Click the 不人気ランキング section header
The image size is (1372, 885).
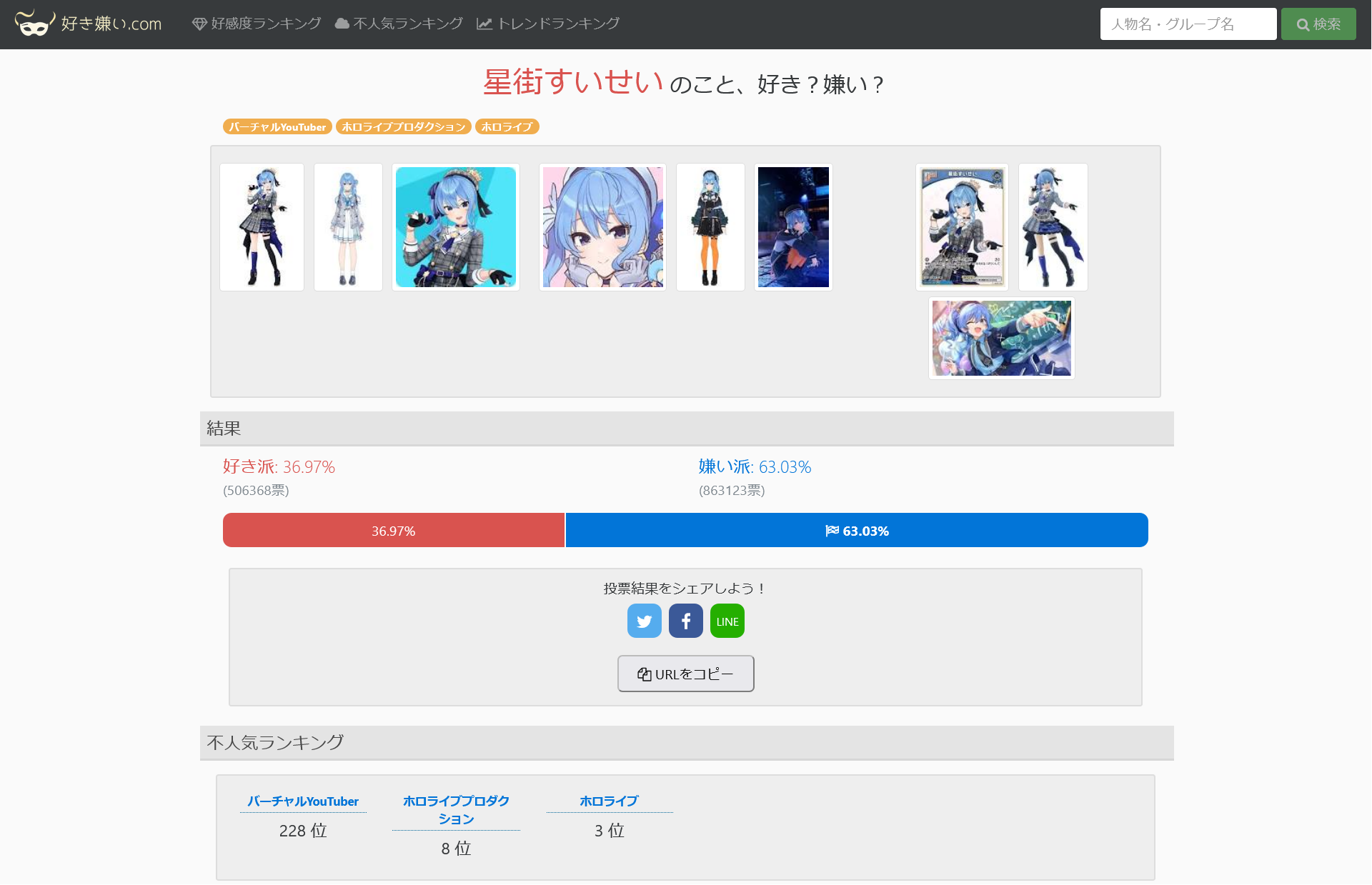tap(687, 743)
